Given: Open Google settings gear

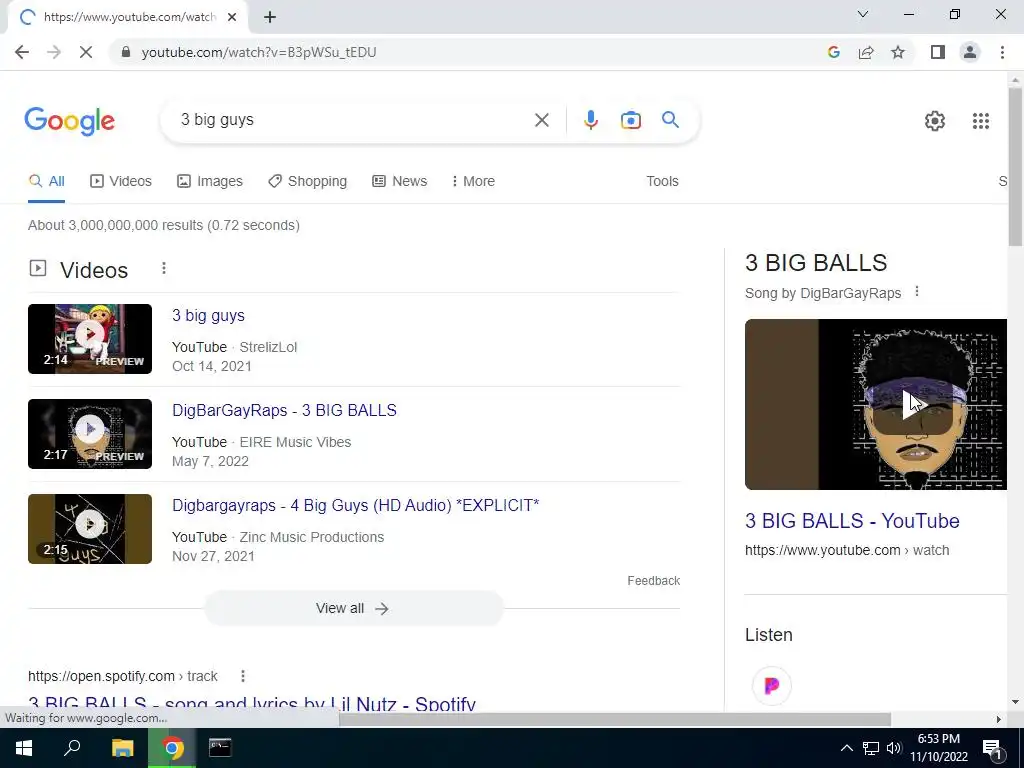Looking at the screenshot, I should click(935, 121).
